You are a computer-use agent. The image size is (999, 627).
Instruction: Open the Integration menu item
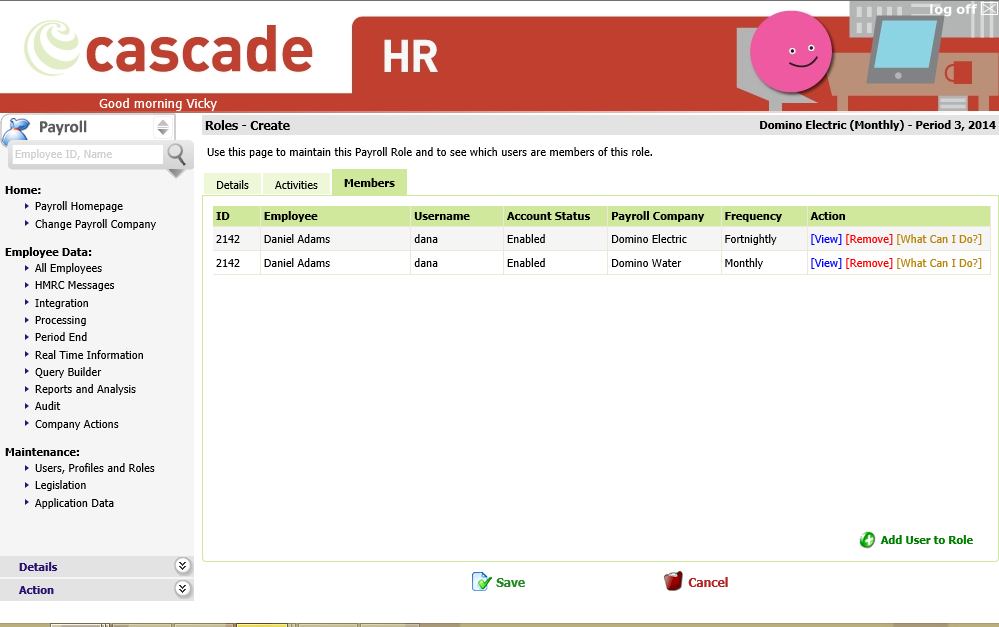pyautogui.click(x=62, y=303)
